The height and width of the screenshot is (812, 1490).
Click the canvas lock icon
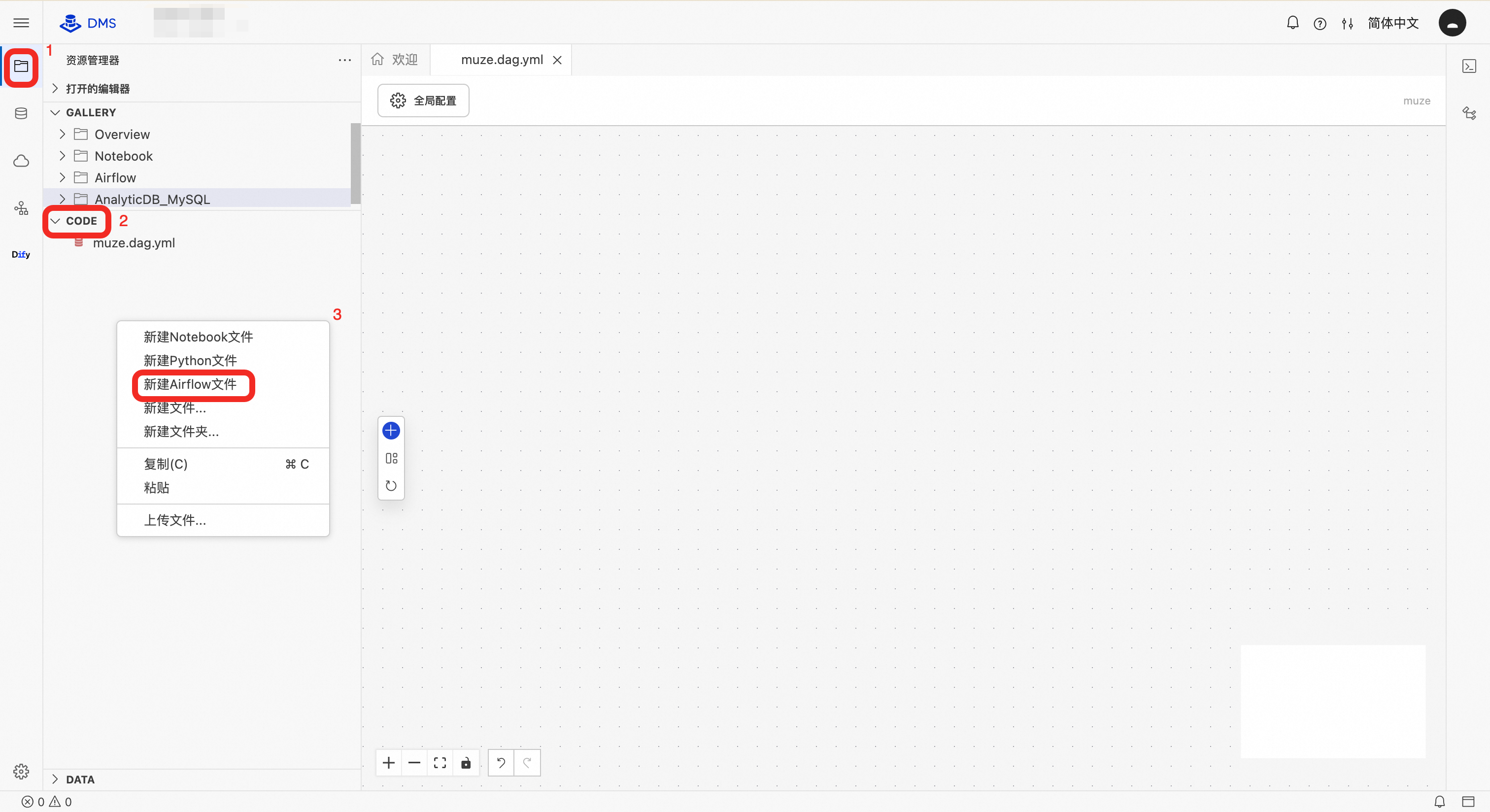click(466, 763)
